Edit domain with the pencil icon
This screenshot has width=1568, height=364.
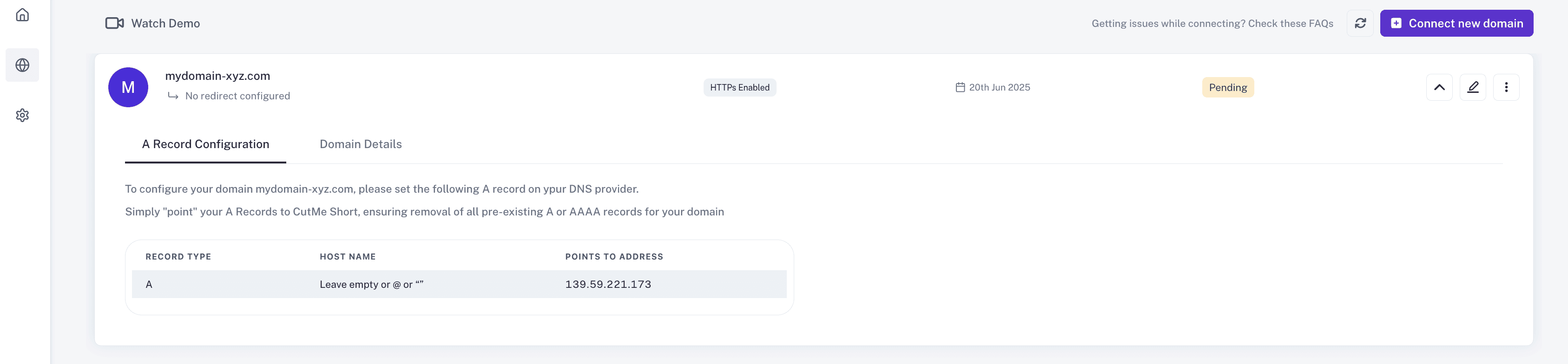pos(1472,87)
